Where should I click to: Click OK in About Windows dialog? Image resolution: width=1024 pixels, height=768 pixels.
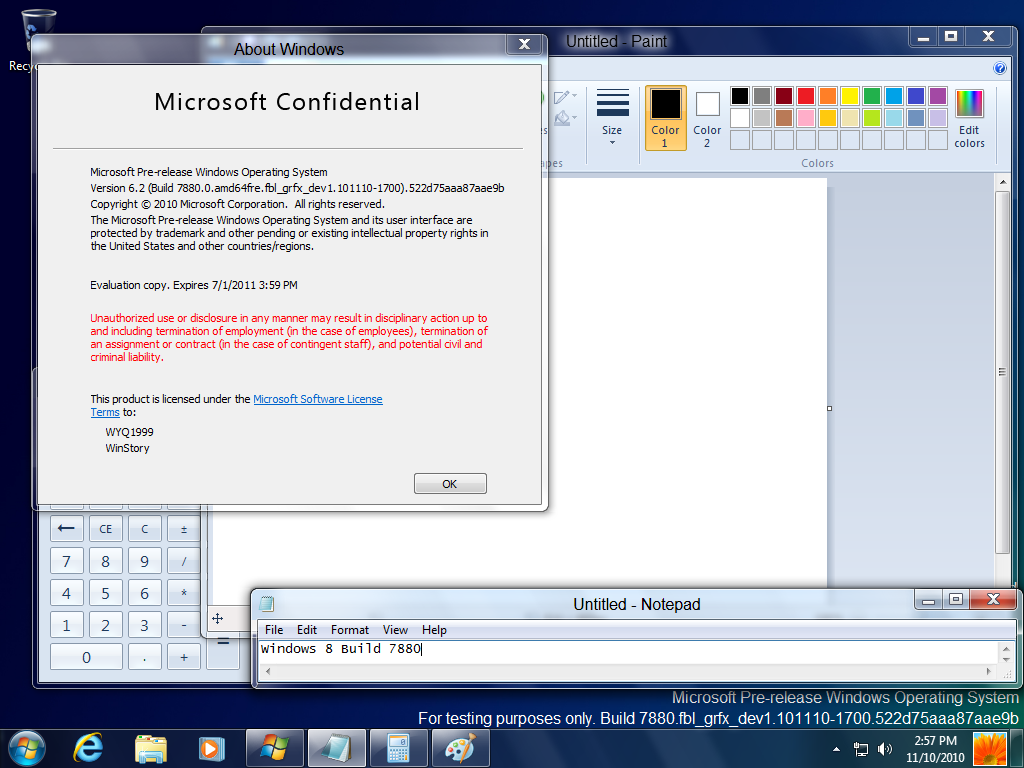tap(450, 483)
